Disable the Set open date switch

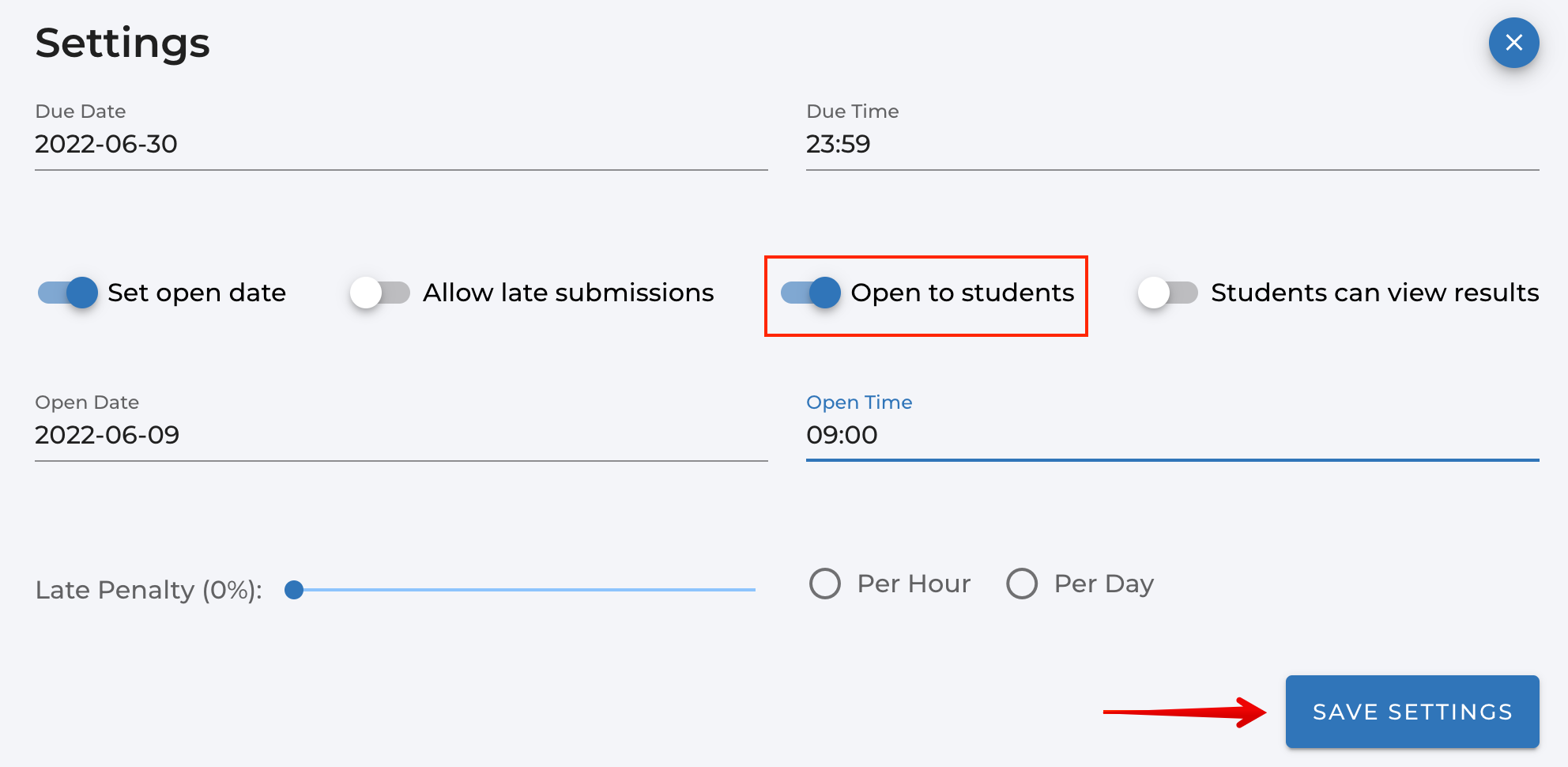point(69,293)
